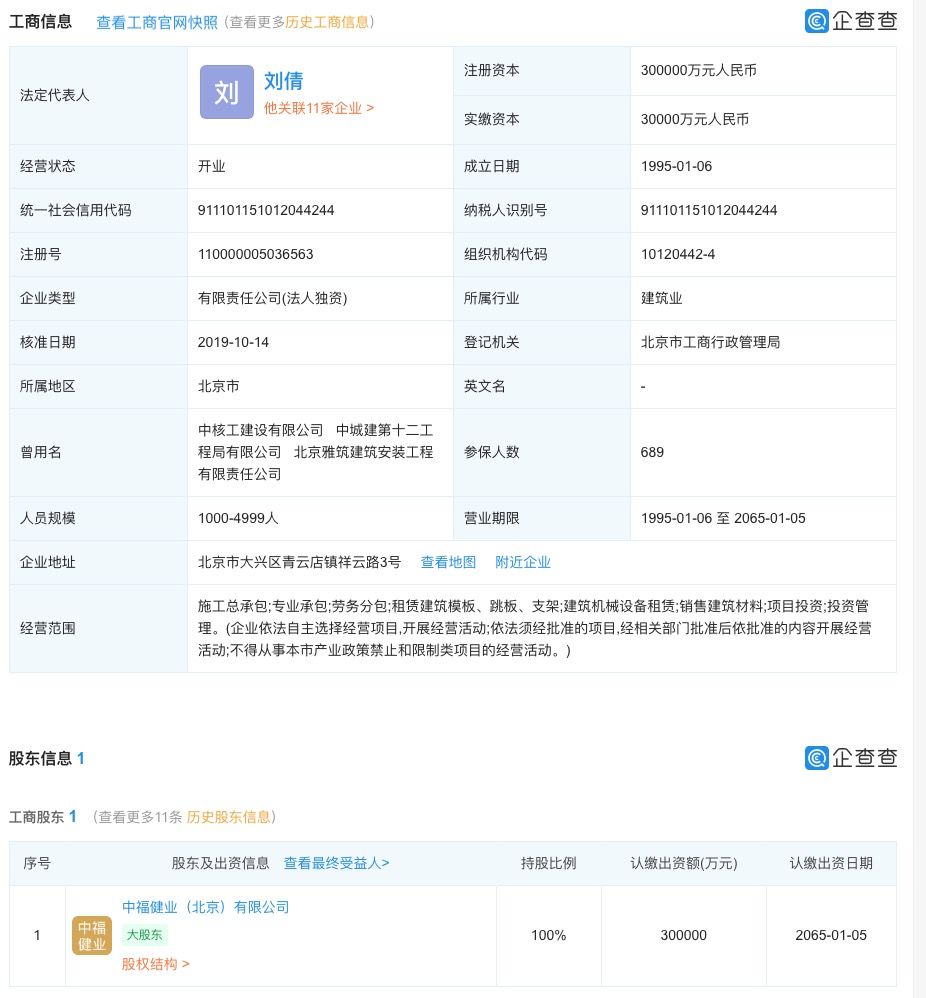Click company type 有限责任公司(法人独资)
The image size is (926, 998).
pos(273,298)
